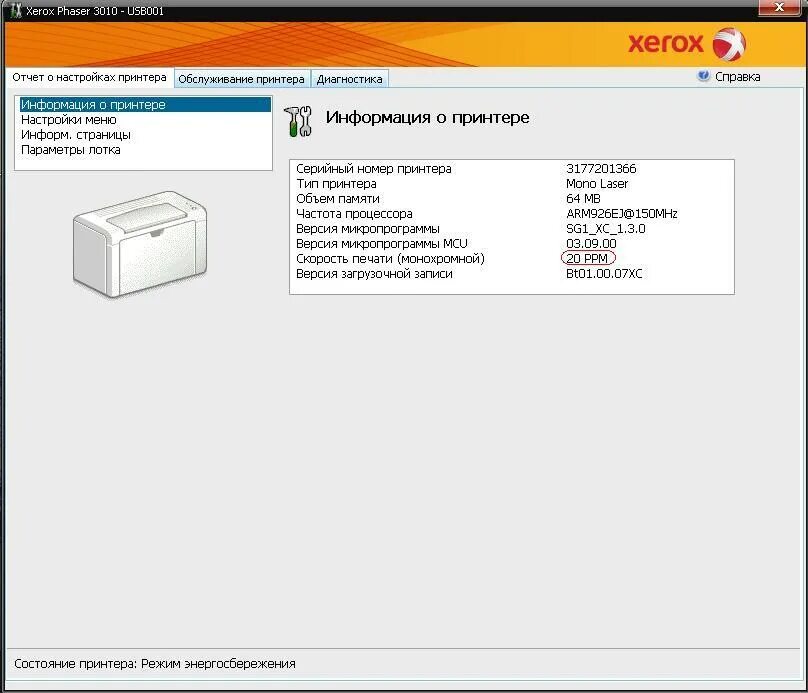
Task: Click the ARM926EJ@150MHz value
Action: 621,213
